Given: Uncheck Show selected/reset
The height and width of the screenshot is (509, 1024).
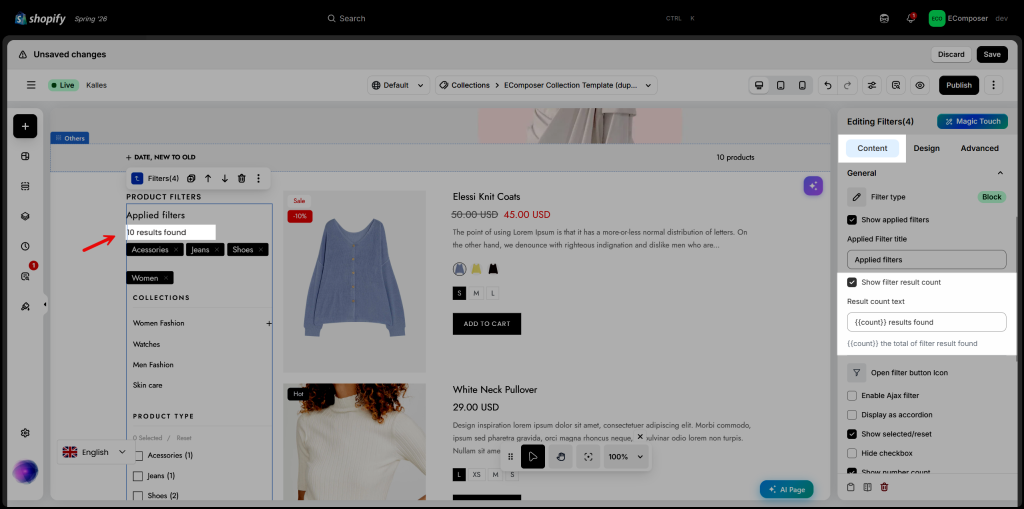Looking at the screenshot, I should pyautogui.click(x=852, y=434).
